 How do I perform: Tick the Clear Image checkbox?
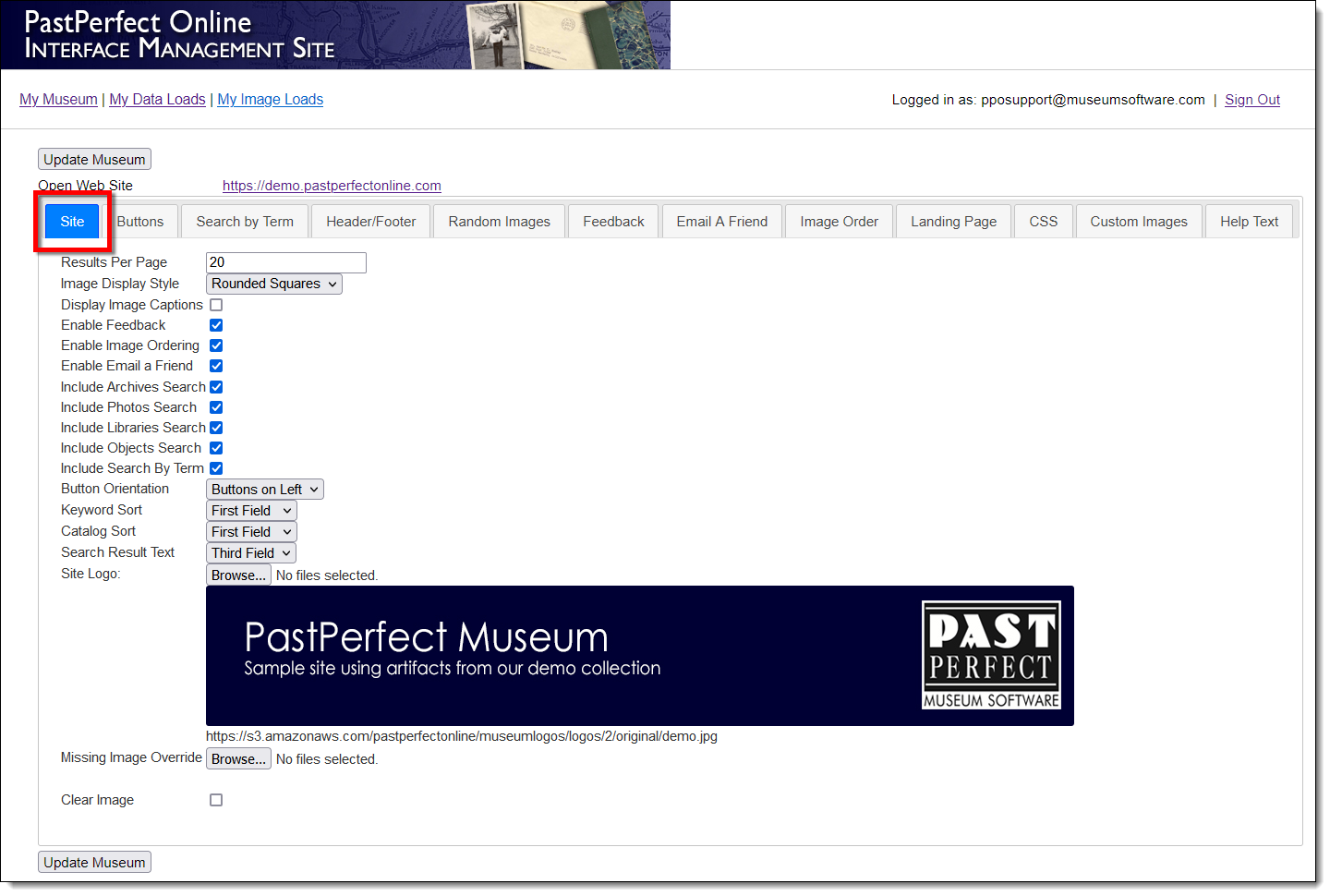[216, 800]
